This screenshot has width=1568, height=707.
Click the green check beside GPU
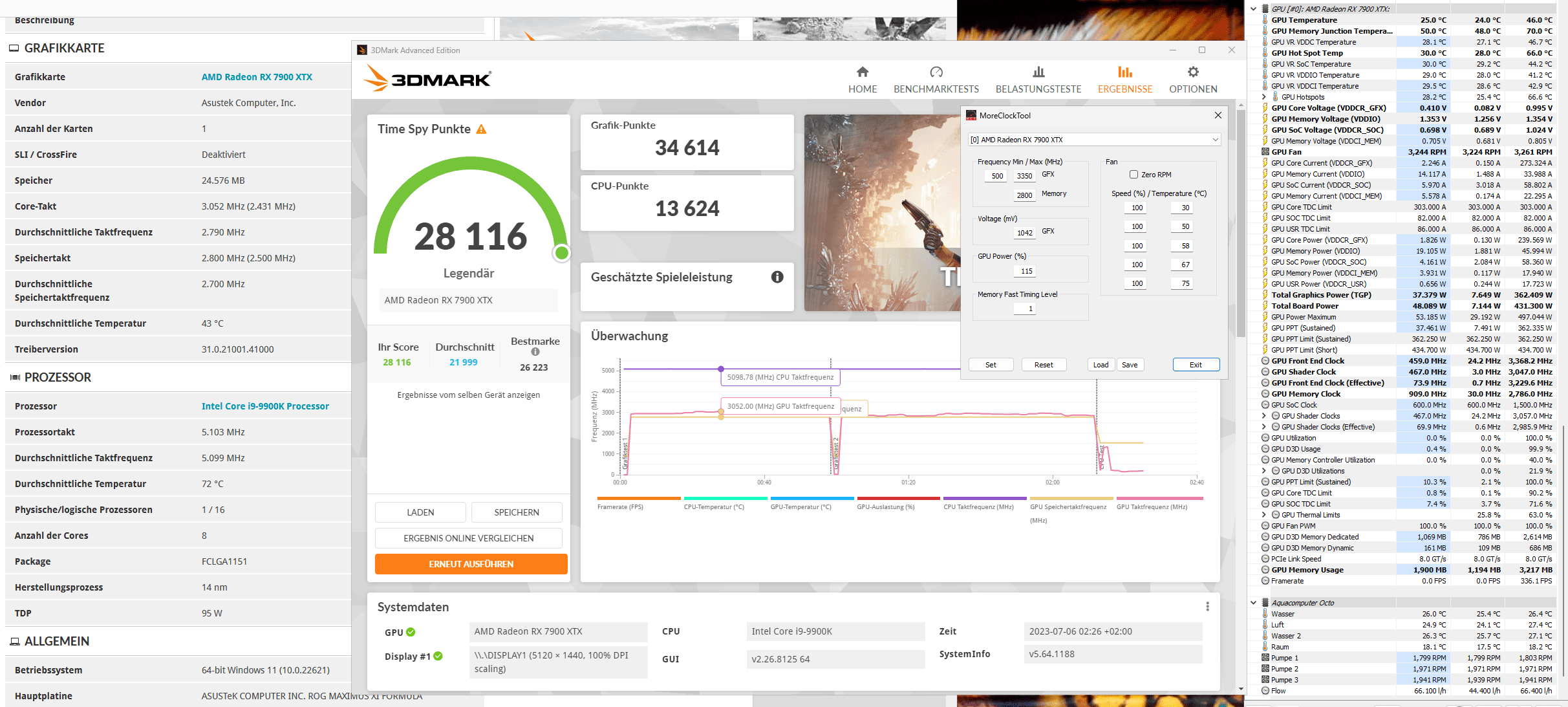point(411,632)
